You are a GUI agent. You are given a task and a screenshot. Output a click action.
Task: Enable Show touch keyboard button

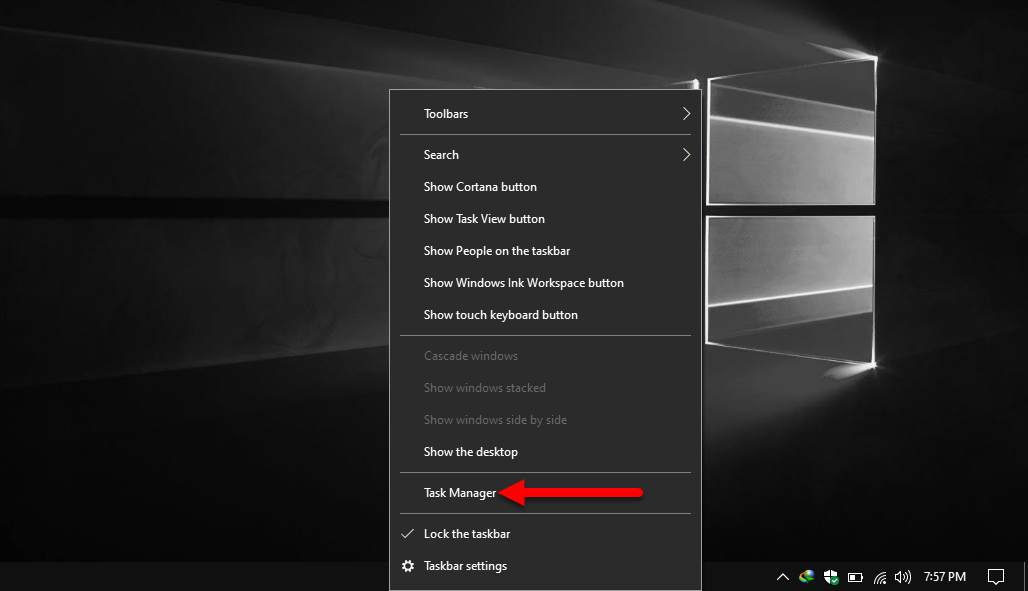tap(545, 316)
